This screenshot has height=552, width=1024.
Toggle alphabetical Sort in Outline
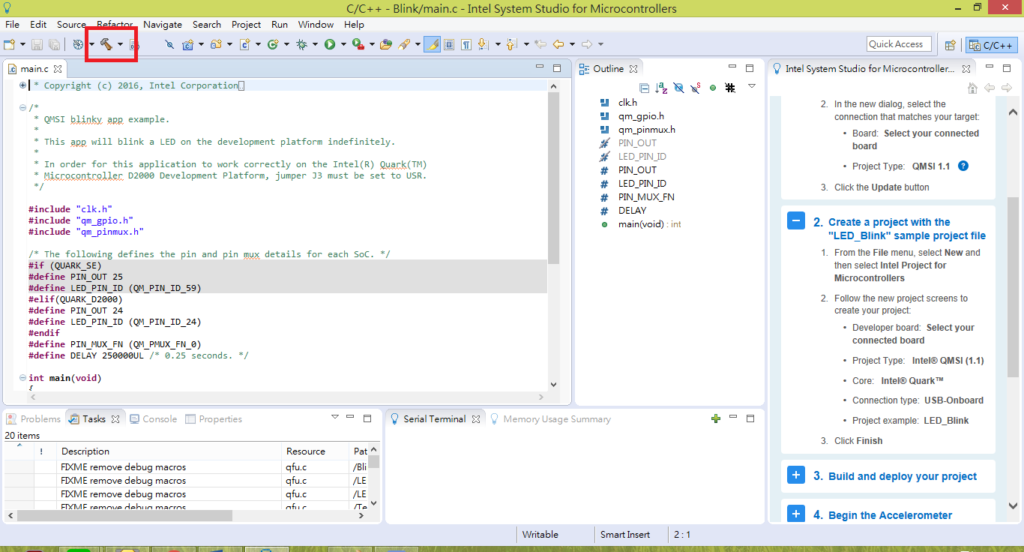coord(661,88)
